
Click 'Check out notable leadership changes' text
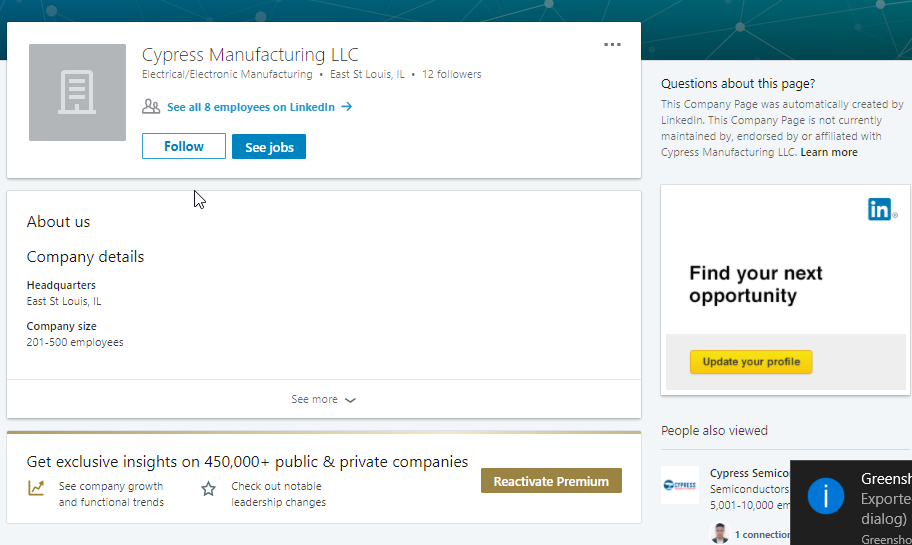pyautogui.click(x=279, y=494)
